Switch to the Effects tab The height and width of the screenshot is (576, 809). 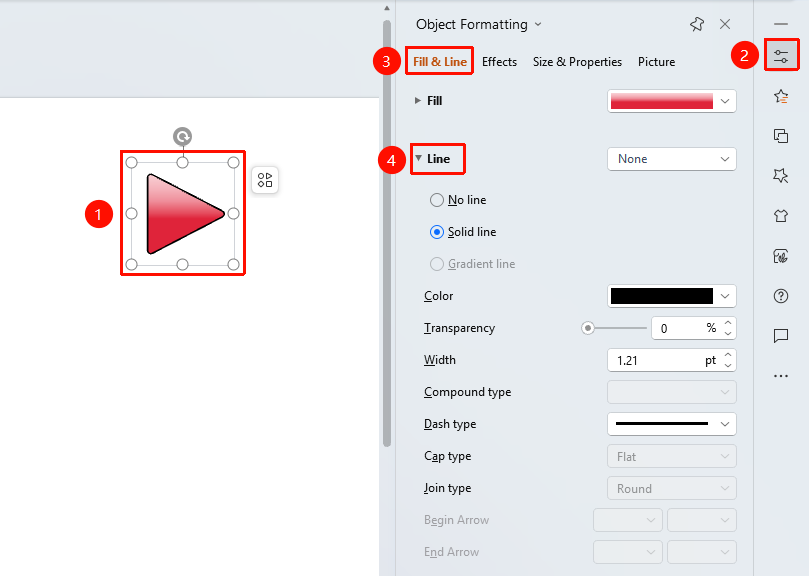coord(499,61)
